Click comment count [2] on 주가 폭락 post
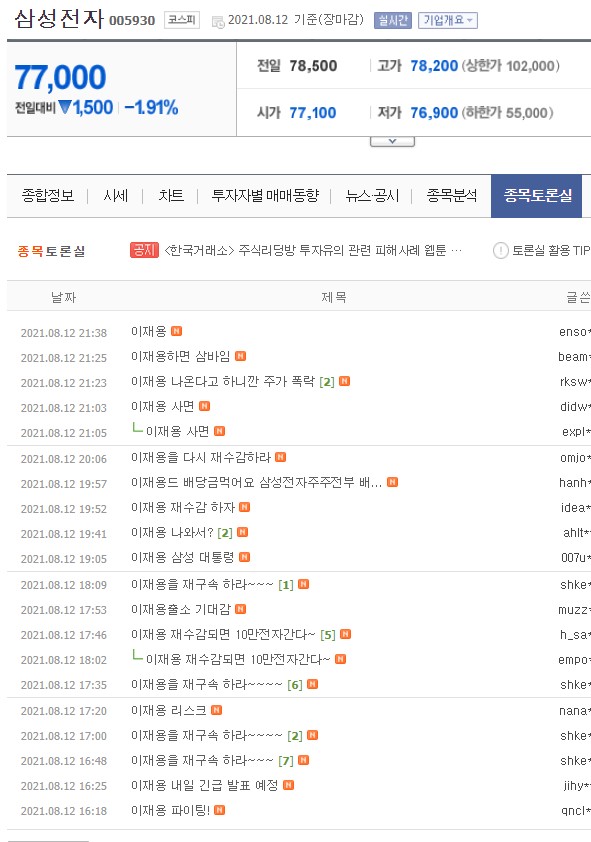591x842 pixels. point(327,382)
